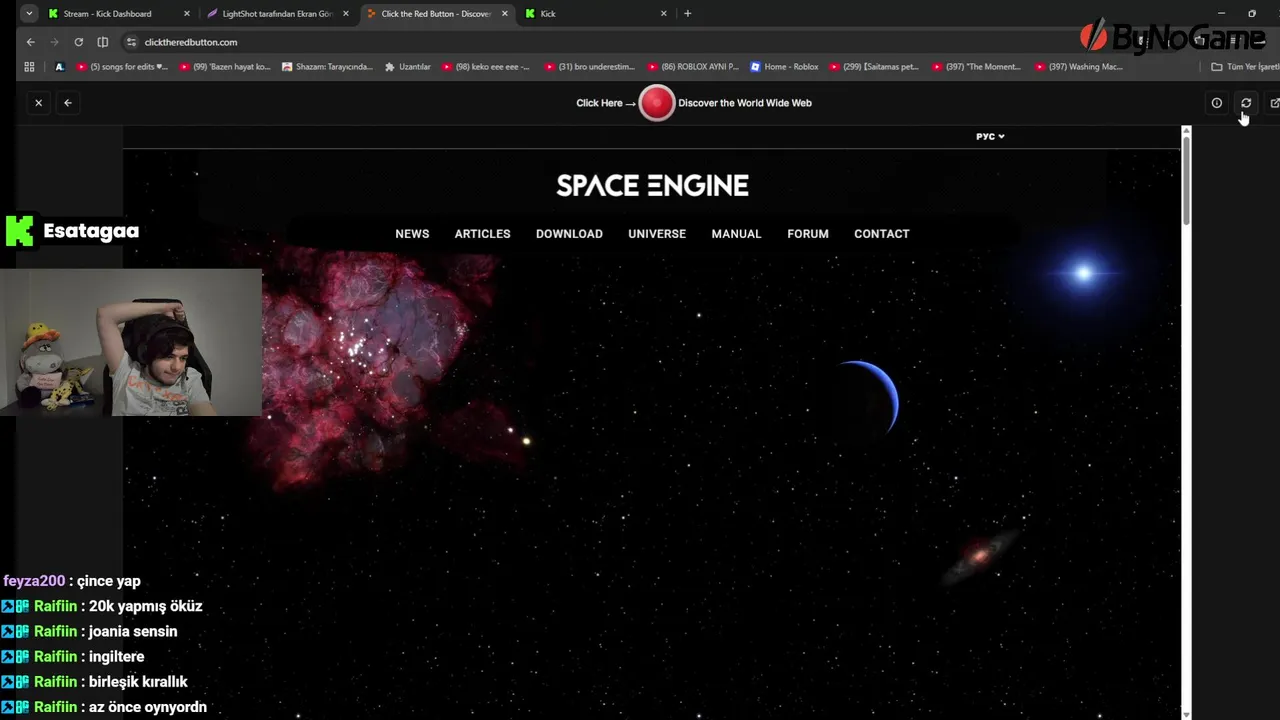Close the Kick tab
Image resolution: width=1280 pixels, height=720 pixels.
[x=664, y=14]
